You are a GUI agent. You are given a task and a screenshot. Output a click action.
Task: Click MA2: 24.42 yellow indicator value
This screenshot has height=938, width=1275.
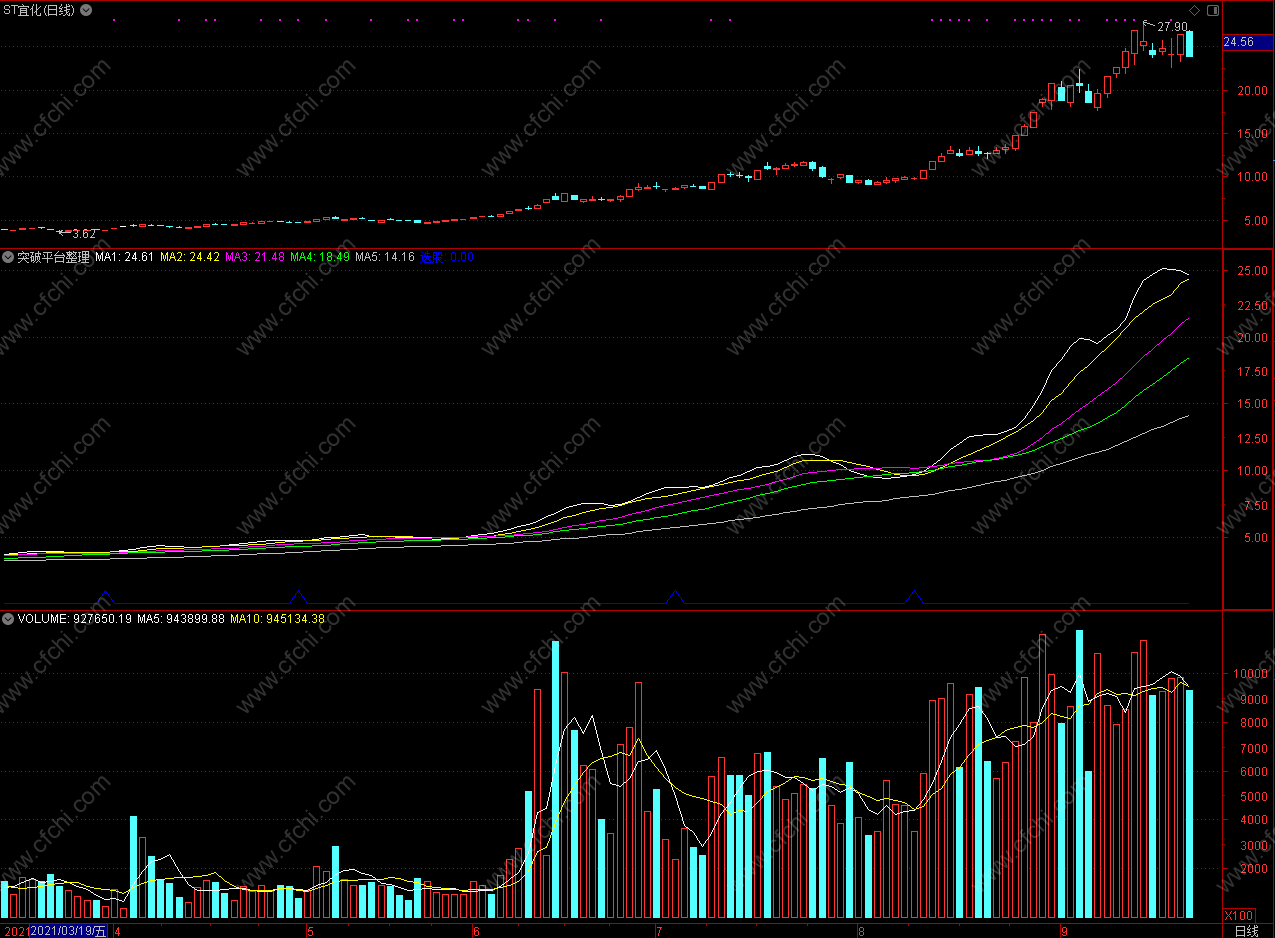click(x=190, y=257)
